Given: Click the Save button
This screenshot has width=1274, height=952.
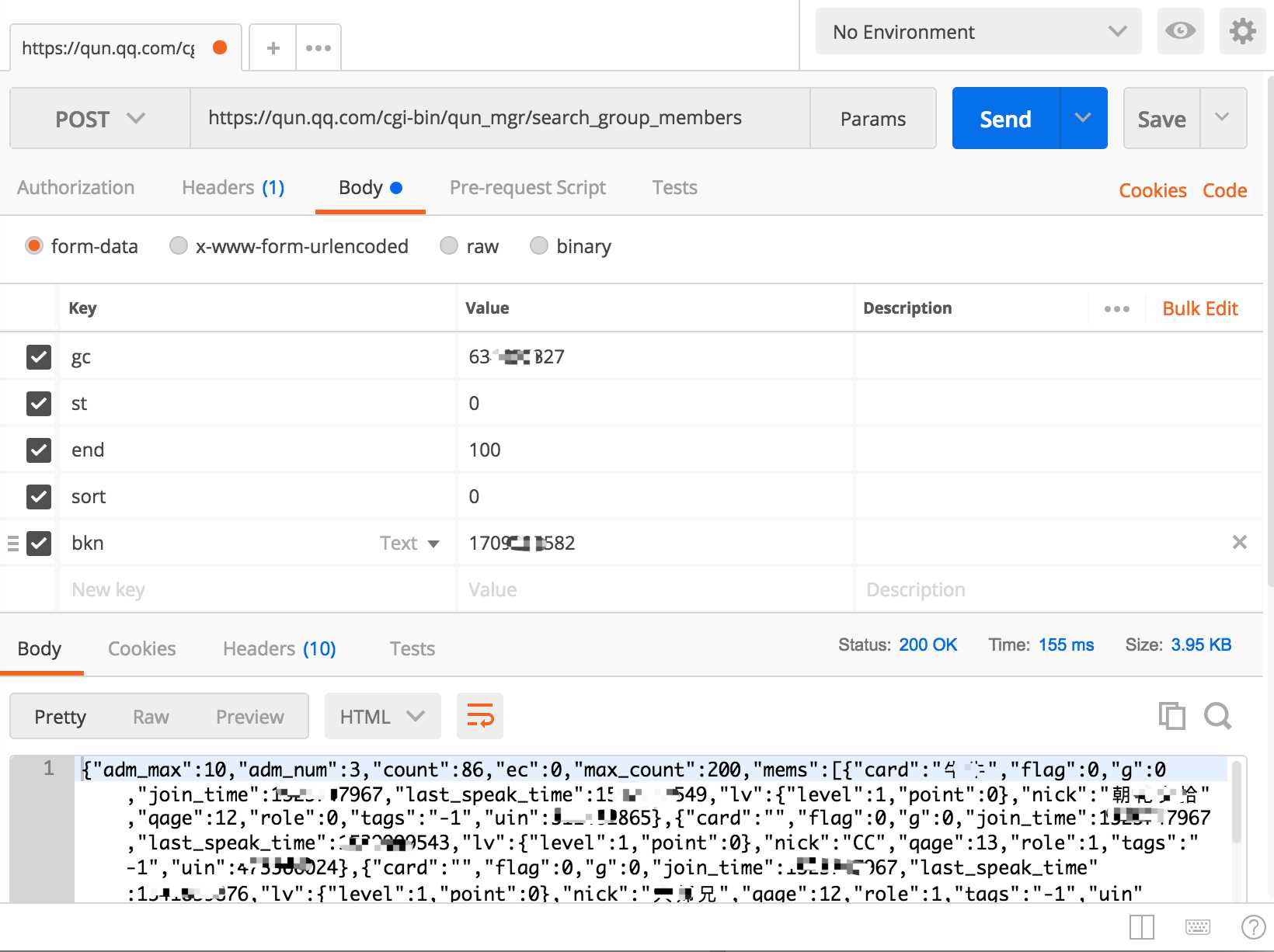Looking at the screenshot, I should tap(1161, 118).
